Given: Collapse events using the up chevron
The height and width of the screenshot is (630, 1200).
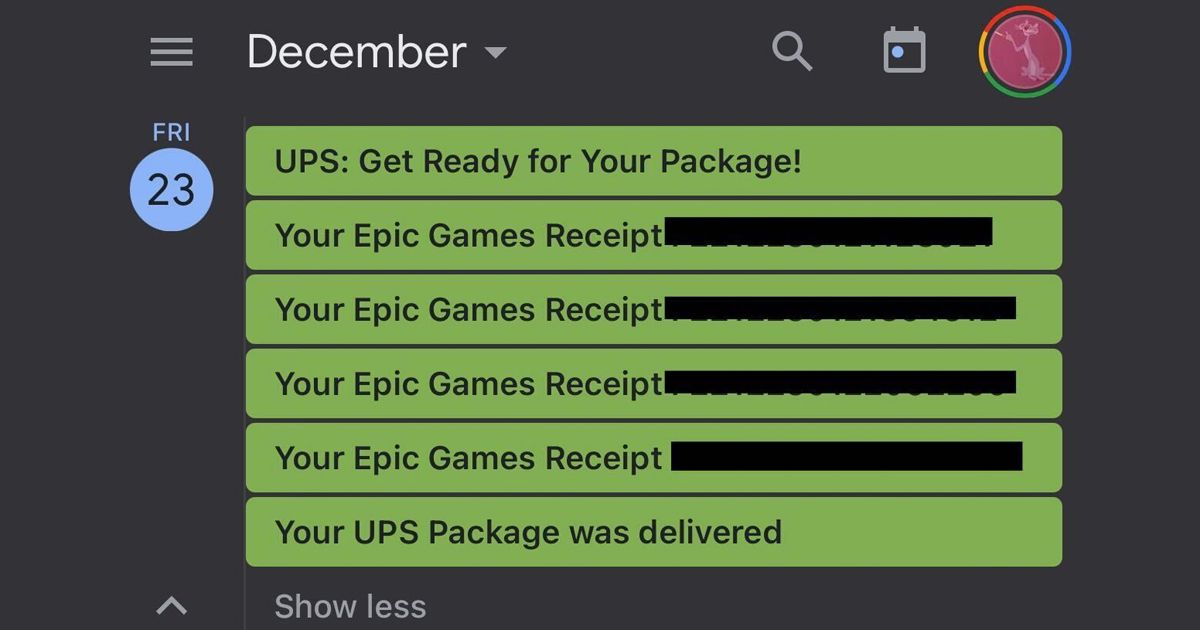Looking at the screenshot, I should tap(172, 604).
